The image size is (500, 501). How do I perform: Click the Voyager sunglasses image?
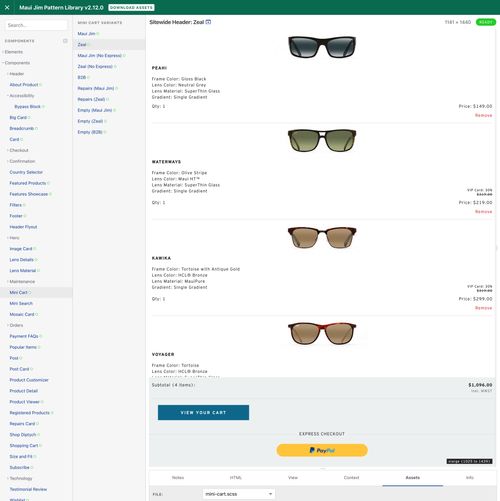(x=322, y=333)
